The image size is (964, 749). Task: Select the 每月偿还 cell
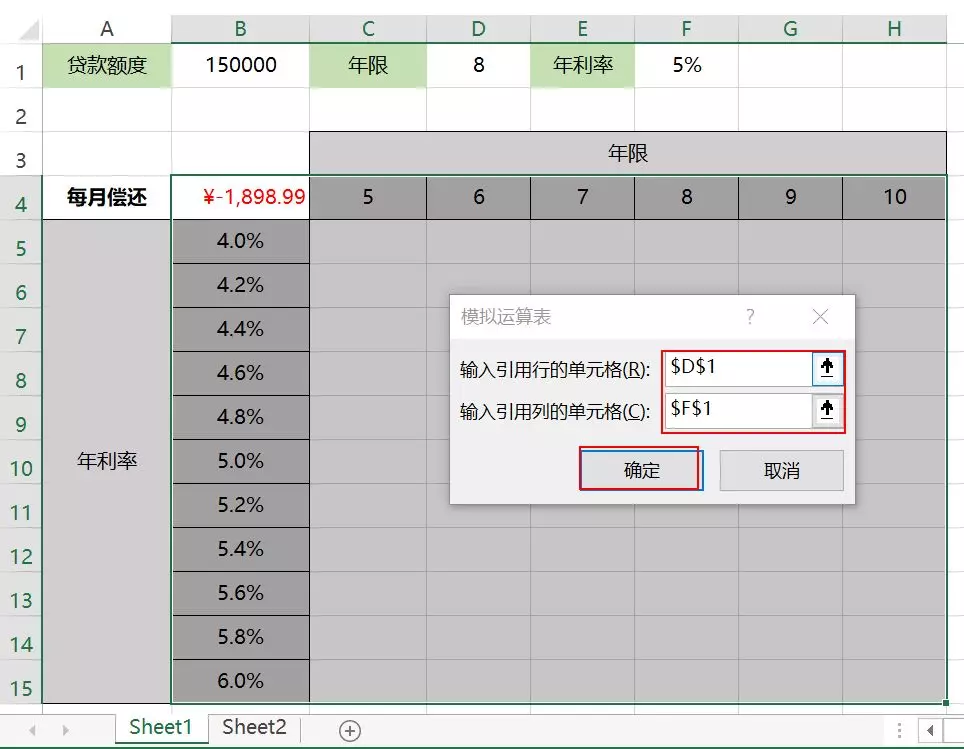click(x=106, y=197)
